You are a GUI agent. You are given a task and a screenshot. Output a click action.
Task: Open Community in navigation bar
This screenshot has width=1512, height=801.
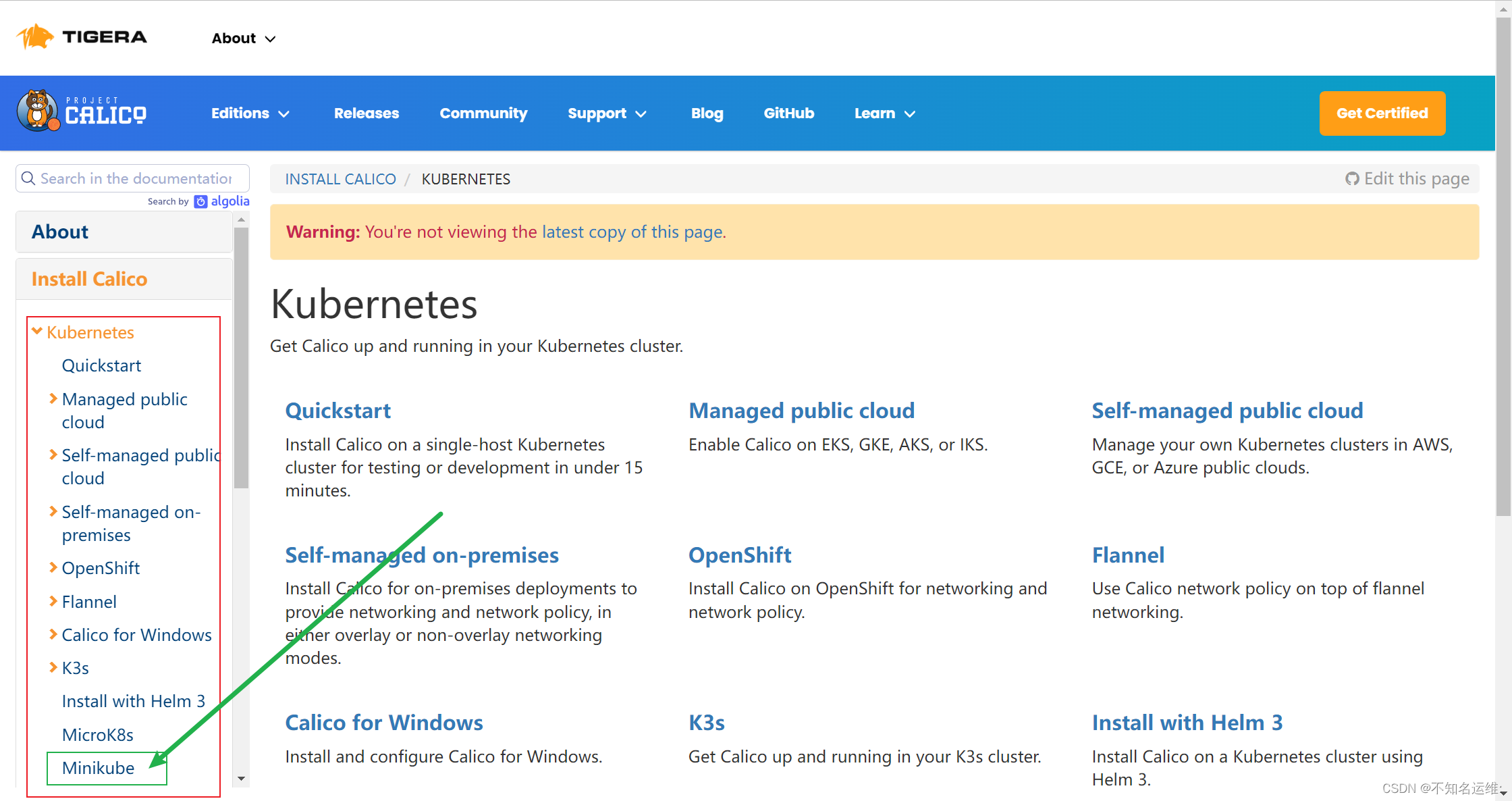[483, 113]
